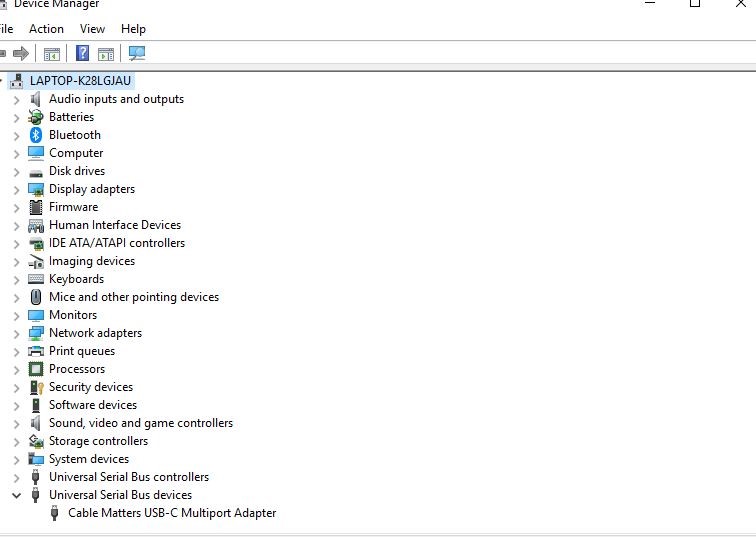The image size is (756, 537).
Task: Click the Forward arrow toolbar icon
Action: (21, 53)
